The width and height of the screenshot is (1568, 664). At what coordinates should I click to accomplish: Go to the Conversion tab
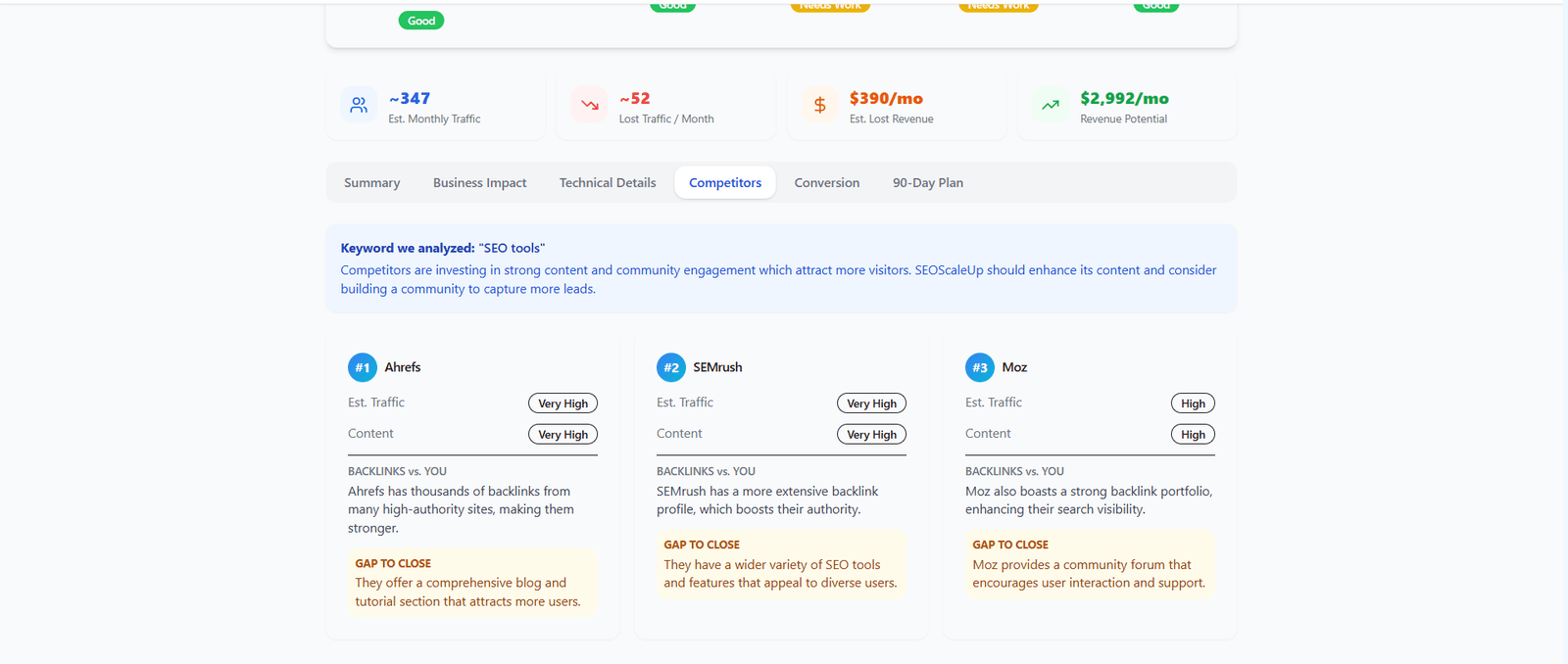click(826, 183)
